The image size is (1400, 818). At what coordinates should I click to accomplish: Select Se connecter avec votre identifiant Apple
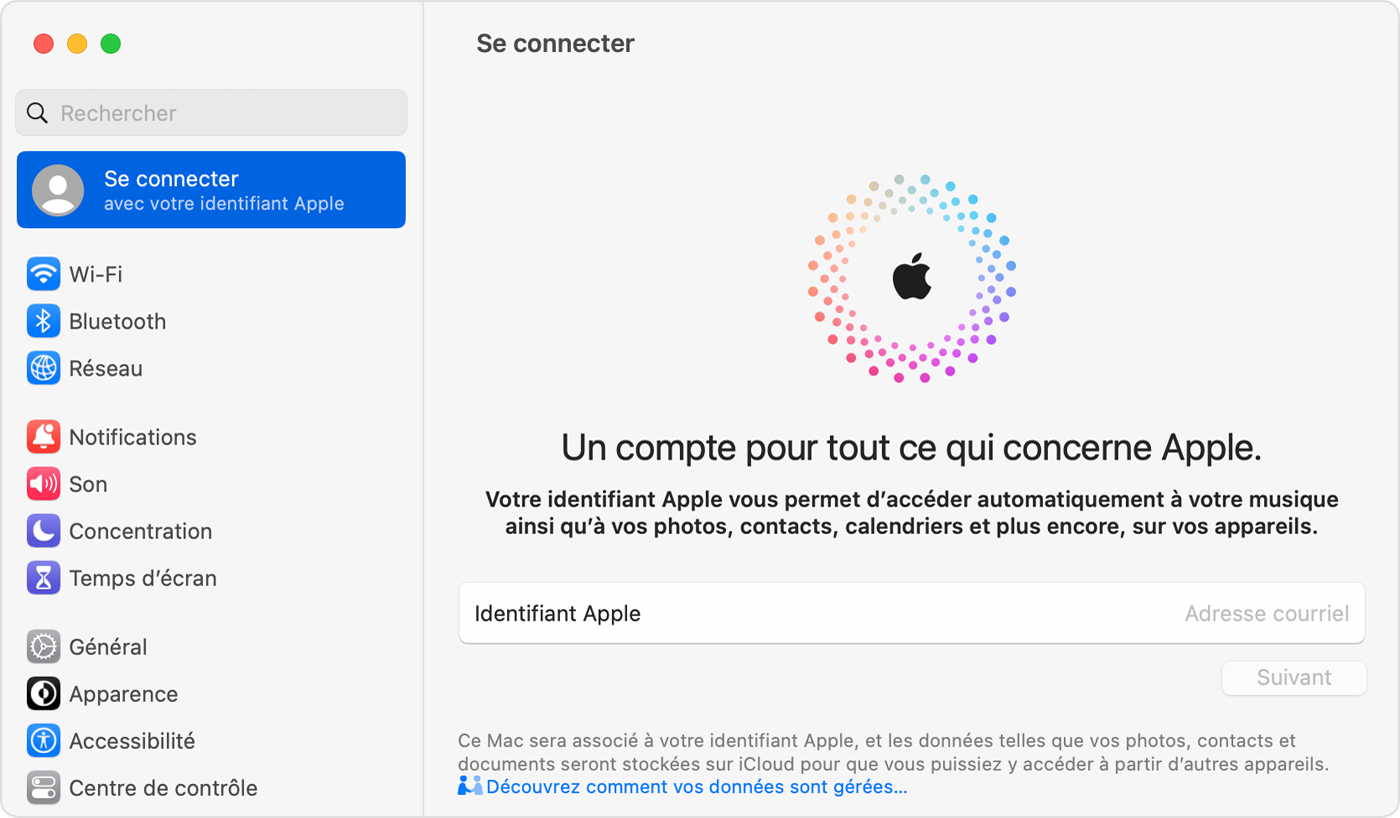[x=224, y=190]
